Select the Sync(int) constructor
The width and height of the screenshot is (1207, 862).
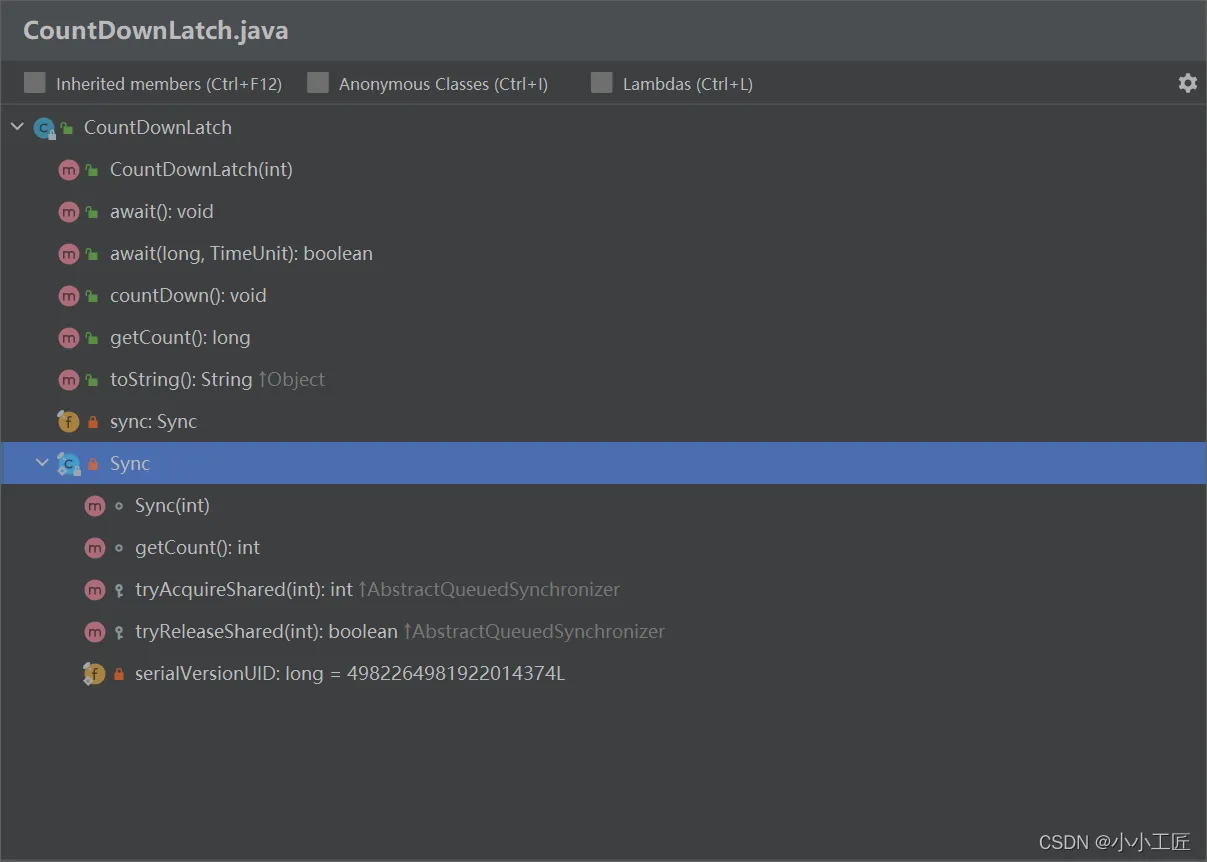click(x=172, y=506)
